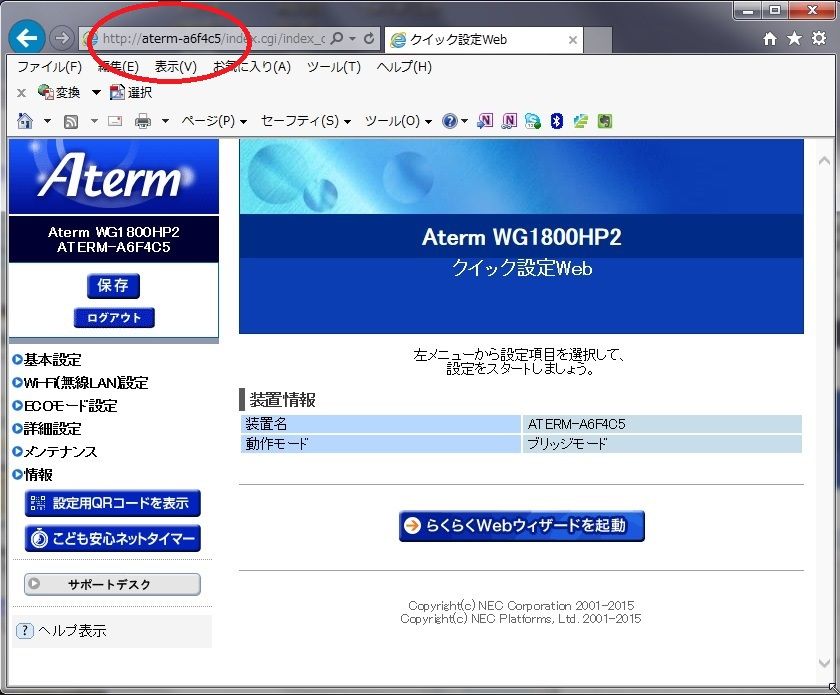
Task: Open the ツール(O) dropdown
Action: click(398, 121)
